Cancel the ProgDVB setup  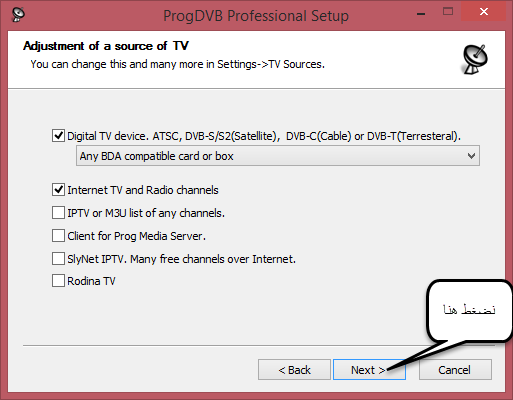click(455, 369)
